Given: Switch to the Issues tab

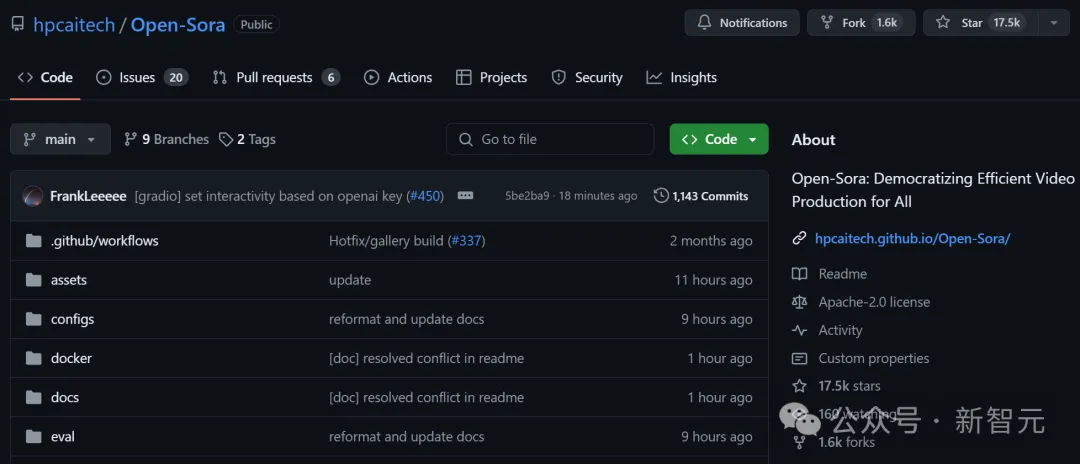Looking at the screenshot, I should [142, 78].
